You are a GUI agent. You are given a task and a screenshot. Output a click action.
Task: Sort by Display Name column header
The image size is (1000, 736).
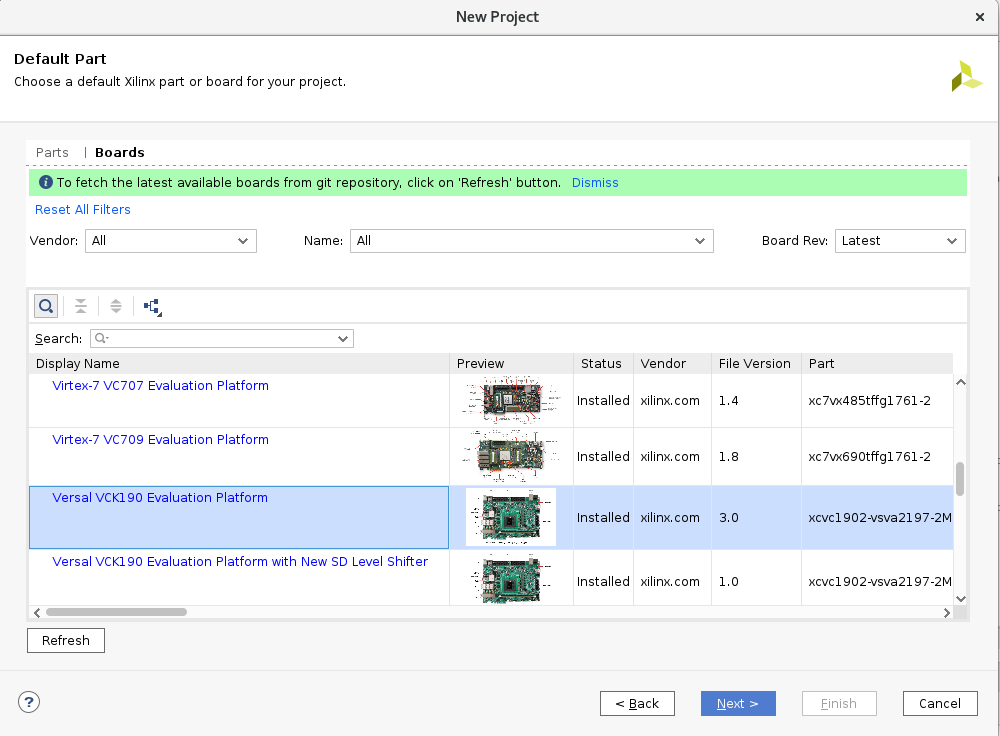pyautogui.click(x=239, y=364)
